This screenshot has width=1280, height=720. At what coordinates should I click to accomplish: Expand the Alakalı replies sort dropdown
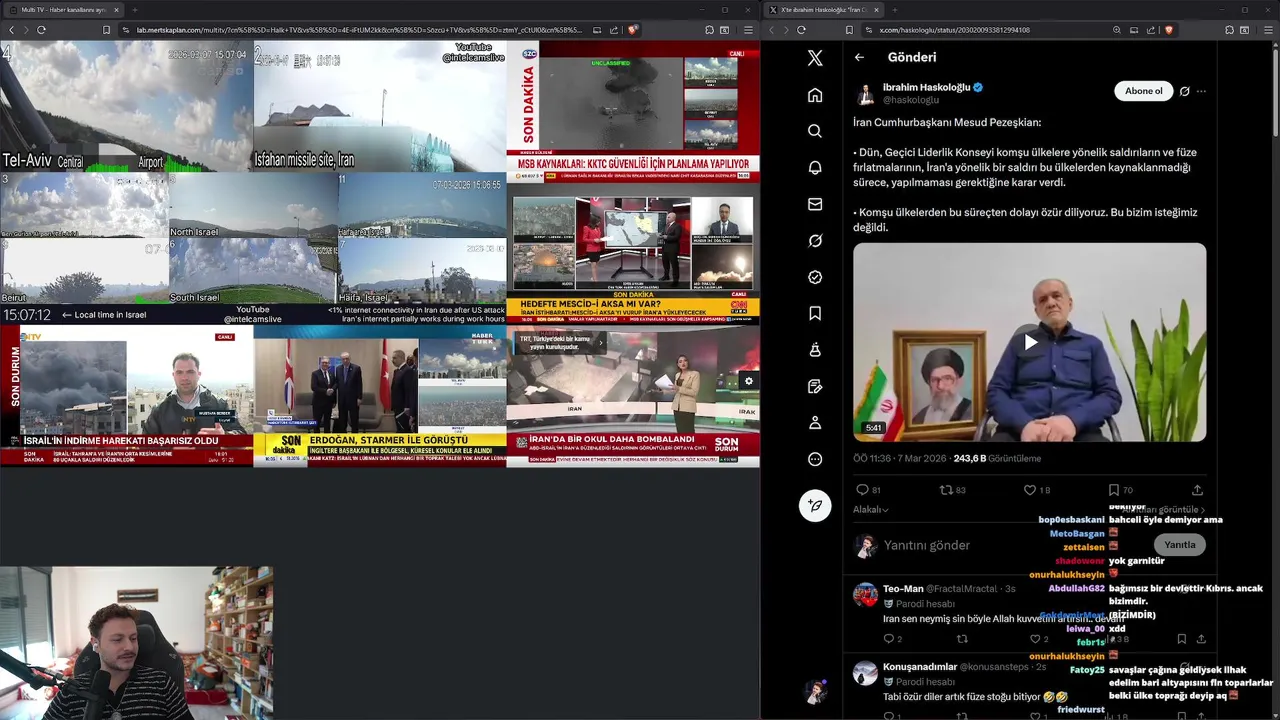click(x=870, y=510)
